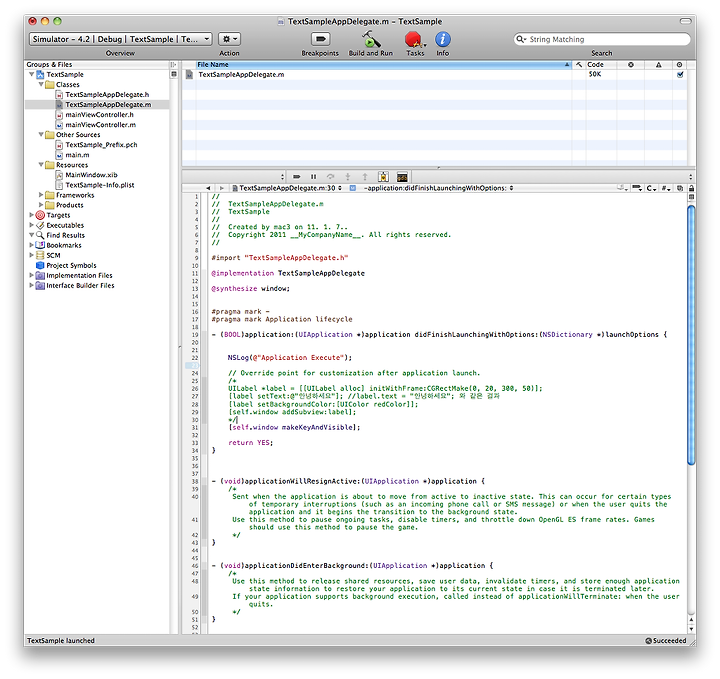Screen dimensions: 720x679
Task: Open the bookmarks popup in navigation bar
Action: coord(623,188)
